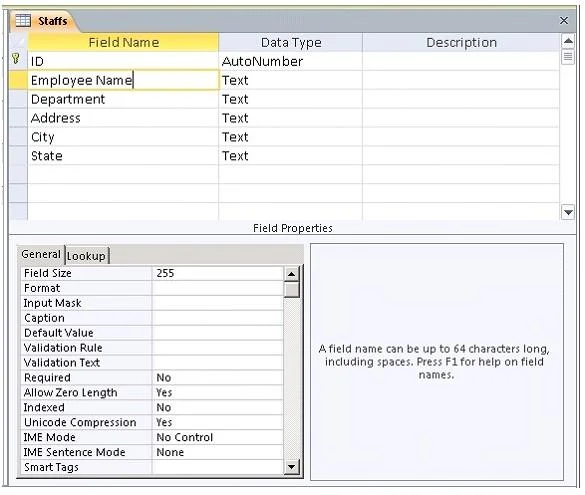This screenshot has width=585, height=495.
Task: Click the Field Size value 255
Action: click(218, 273)
